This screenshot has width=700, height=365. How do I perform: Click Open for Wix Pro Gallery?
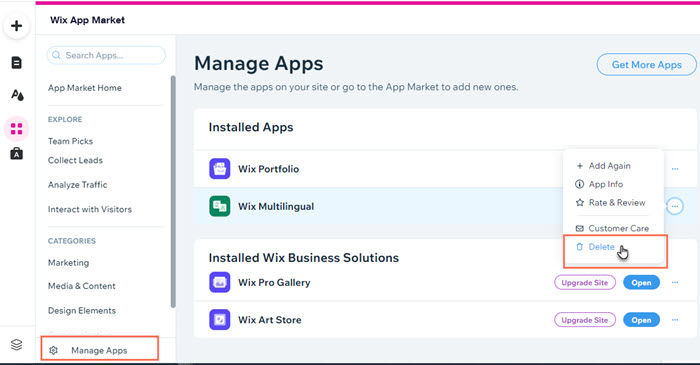641,282
